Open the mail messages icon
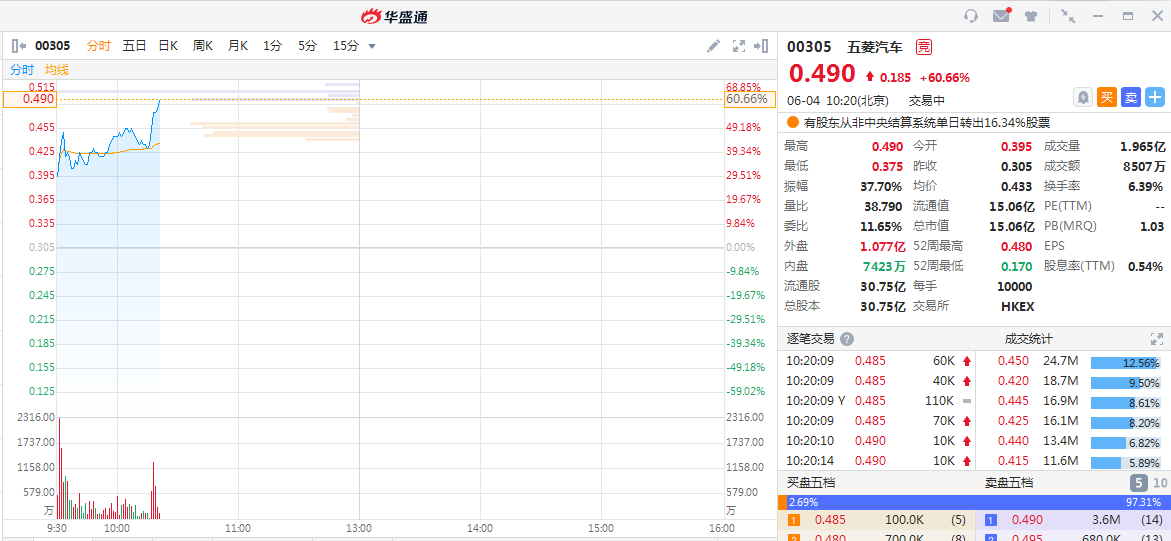The width and height of the screenshot is (1171, 541). coord(1001,16)
